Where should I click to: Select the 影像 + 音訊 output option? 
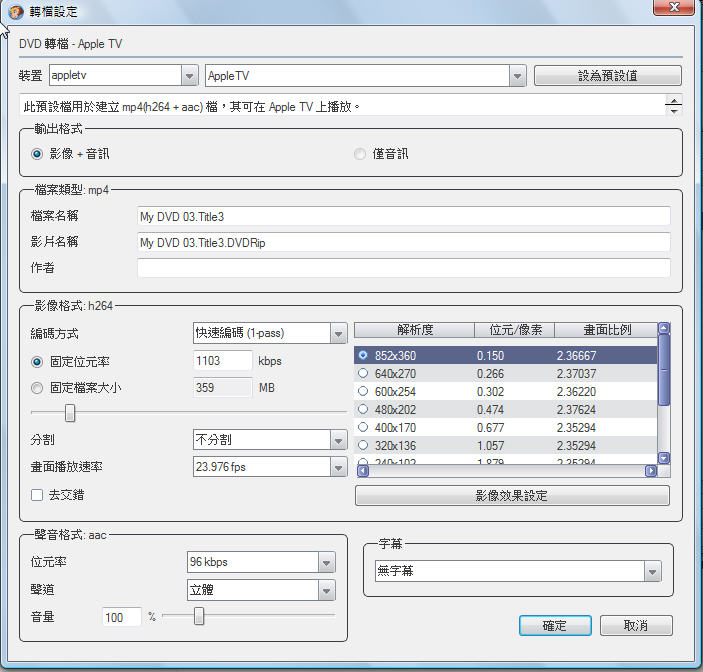point(38,154)
